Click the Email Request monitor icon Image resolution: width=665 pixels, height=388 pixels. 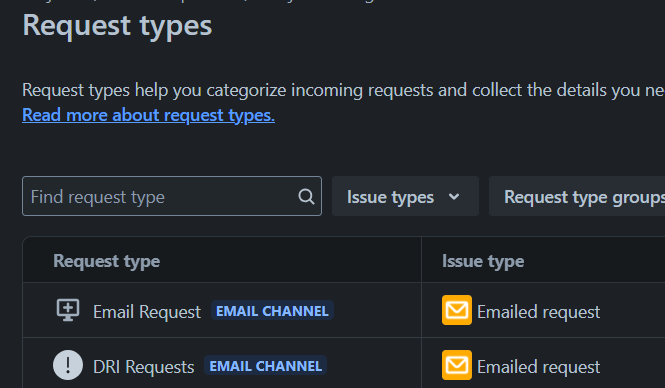(x=68, y=310)
